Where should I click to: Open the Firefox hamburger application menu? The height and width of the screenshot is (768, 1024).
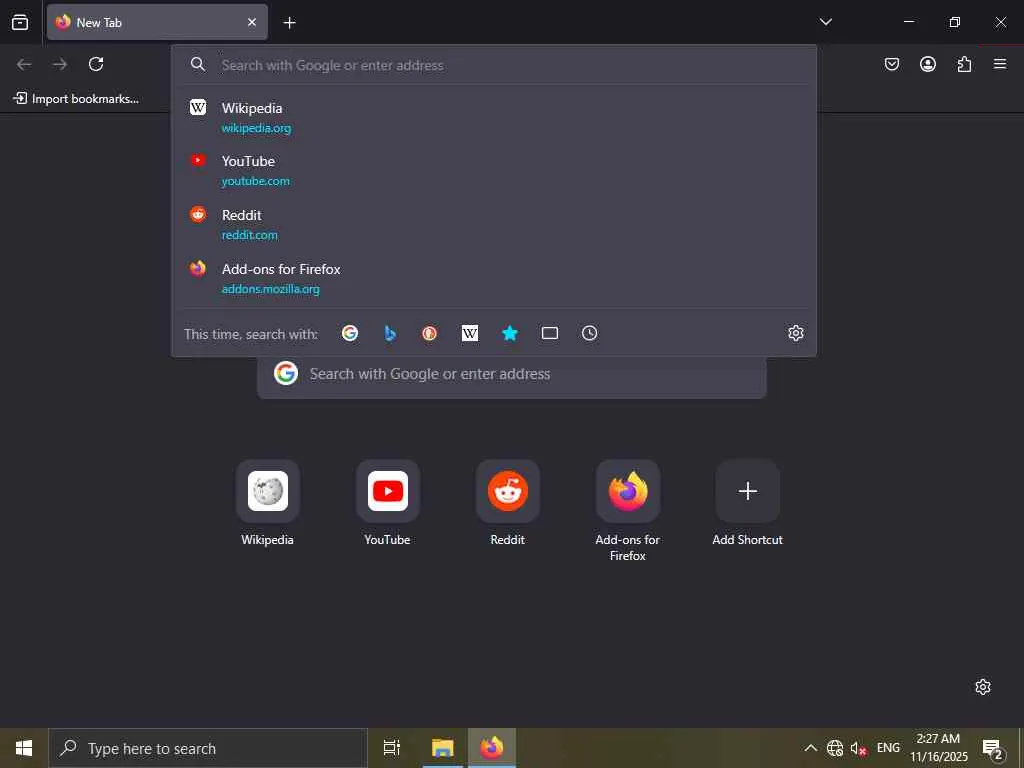[x=1000, y=64]
